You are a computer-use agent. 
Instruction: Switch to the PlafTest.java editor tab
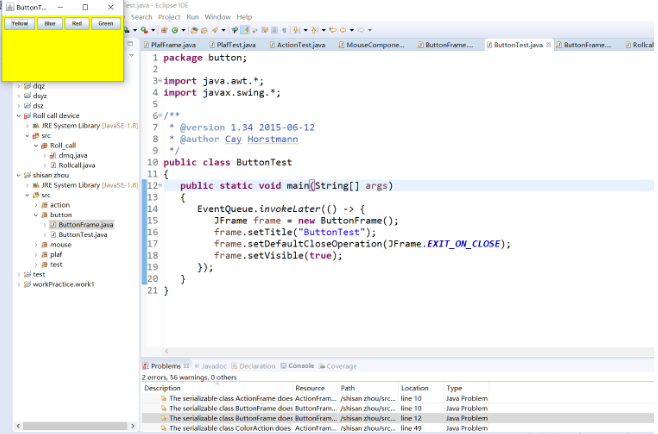coord(233,44)
